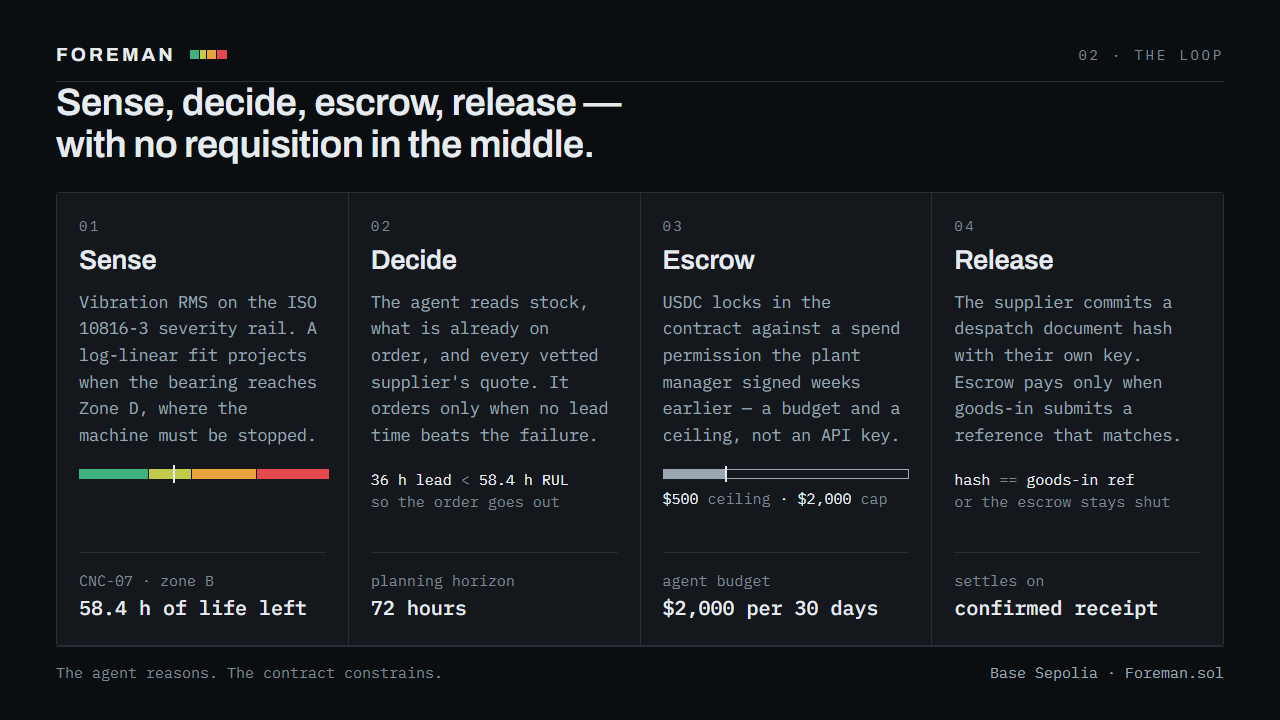Click the '72 hours' planning horizon value
The height and width of the screenshot is (720, 1280).
[419, 608]
